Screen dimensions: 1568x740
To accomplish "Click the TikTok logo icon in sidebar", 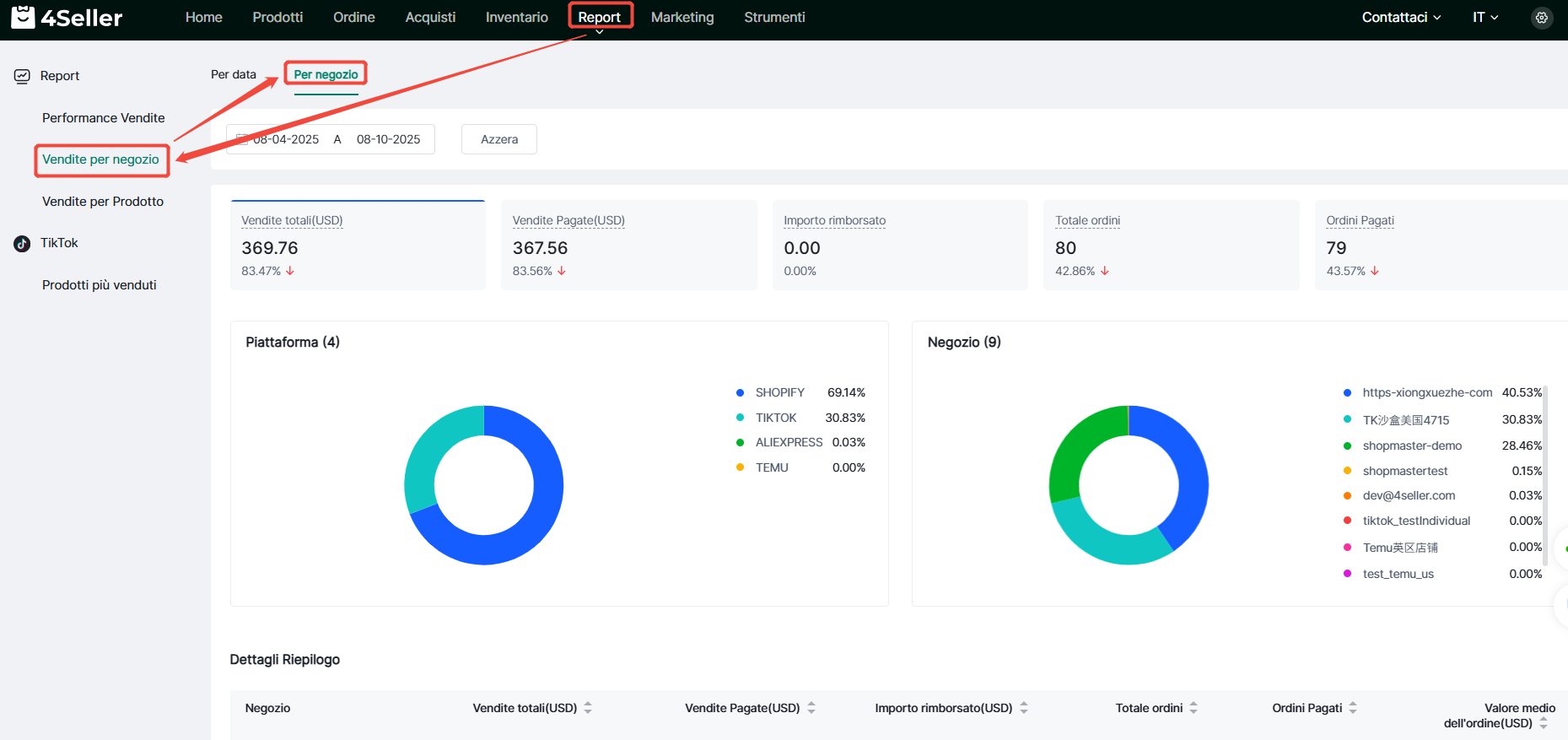I will coord(22,244).
